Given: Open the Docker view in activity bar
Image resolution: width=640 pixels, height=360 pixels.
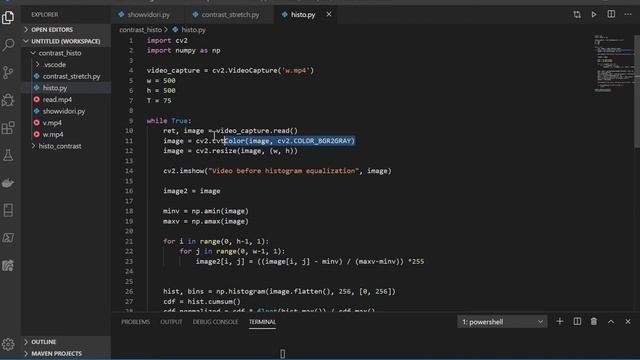Looking at the screenshot, I should click(x=8, y=183).
